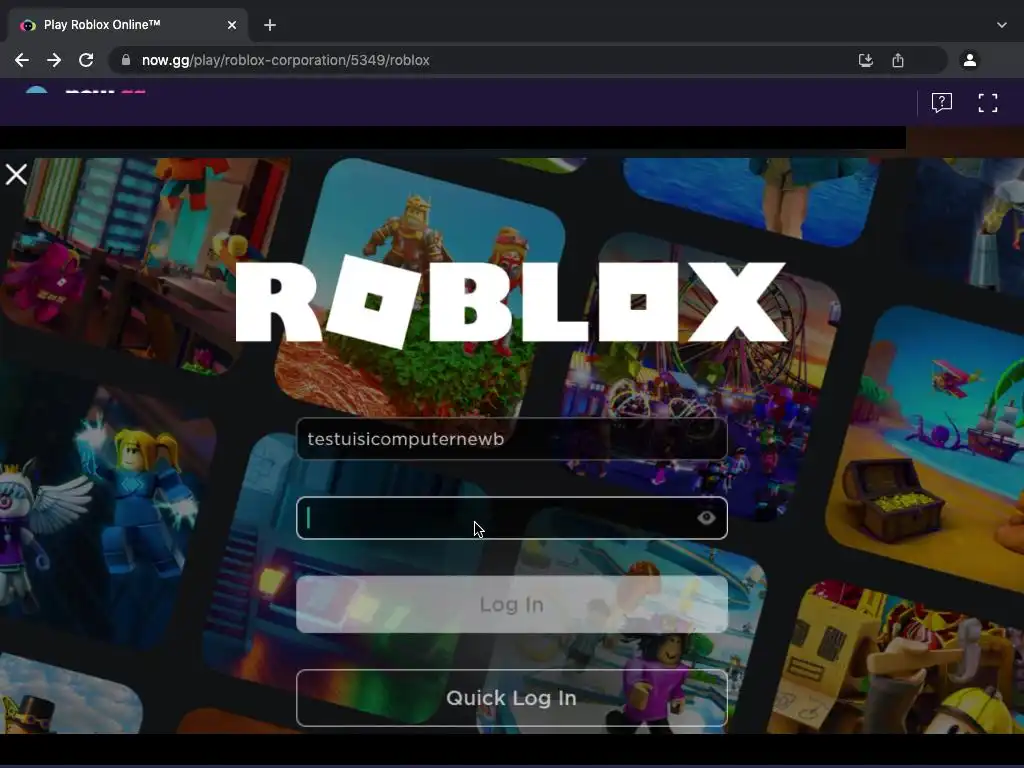Click the lock icon in the address bar
1024x768 pixels.
click(126, 60)
